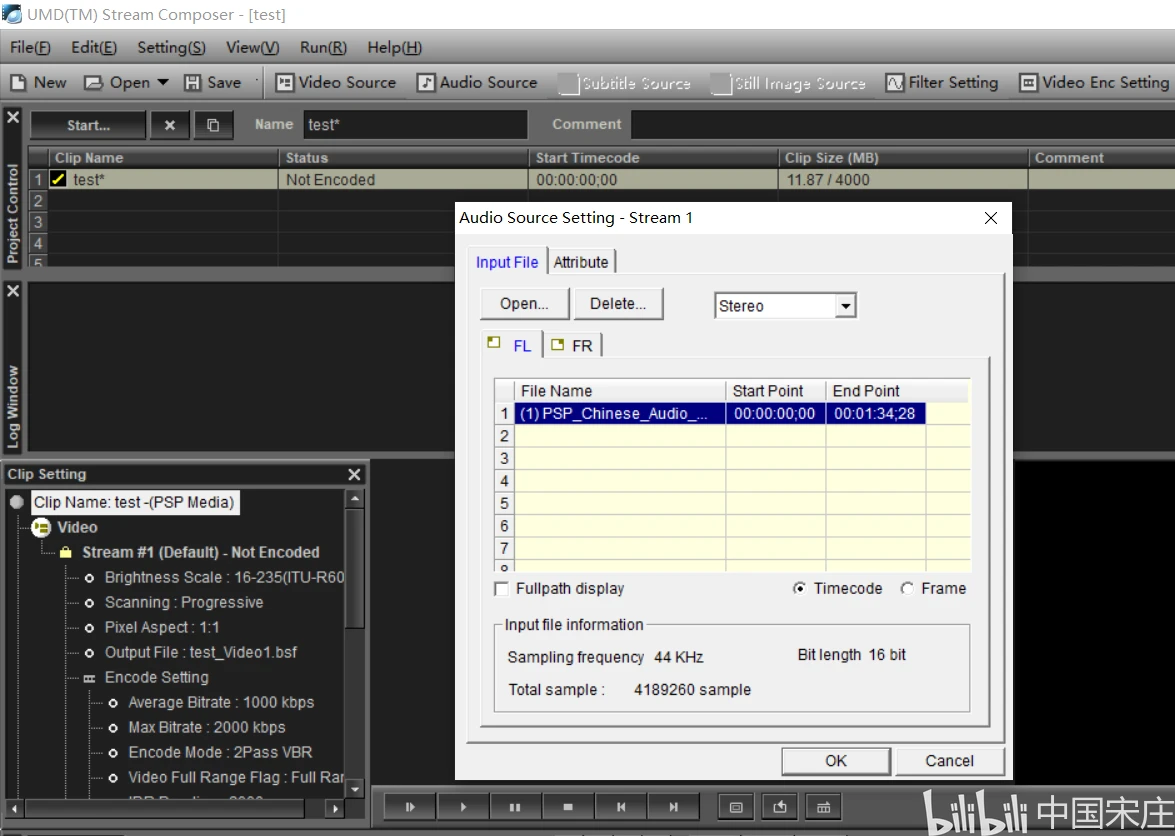Toggle the checkbox for test clip row
This screenshot has width=1175, height=836.
(59, 180)
